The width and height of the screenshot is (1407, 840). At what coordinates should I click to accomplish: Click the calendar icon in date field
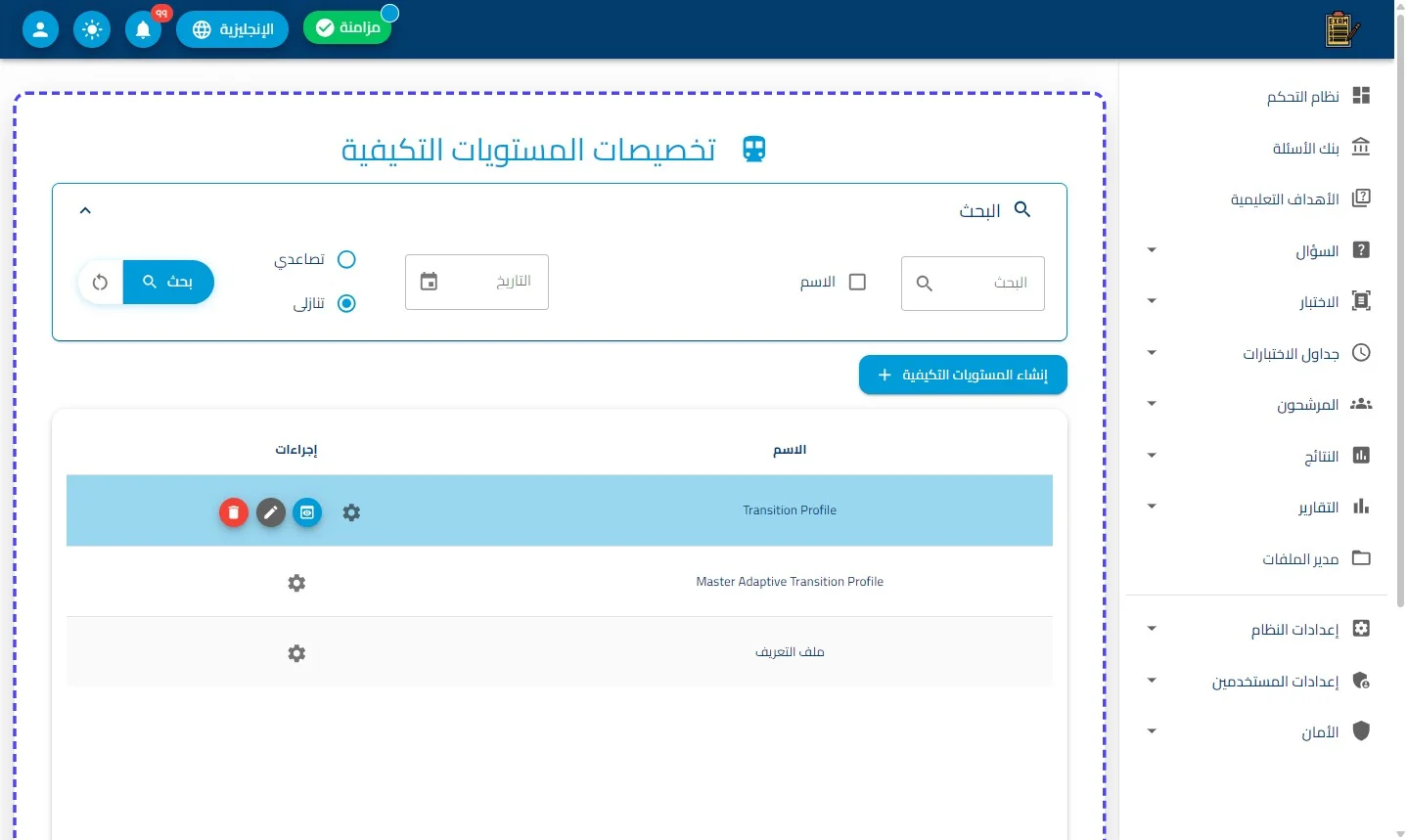pos(429,282)
